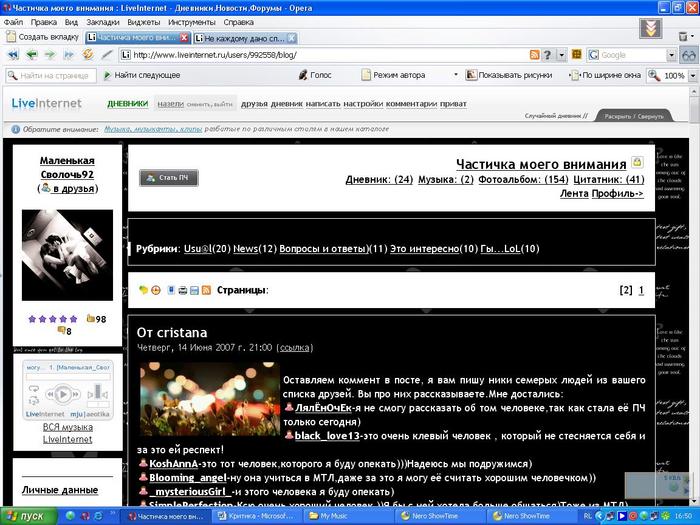Click 'написать' link in header
Screen dimensions: 700x525
323,104
